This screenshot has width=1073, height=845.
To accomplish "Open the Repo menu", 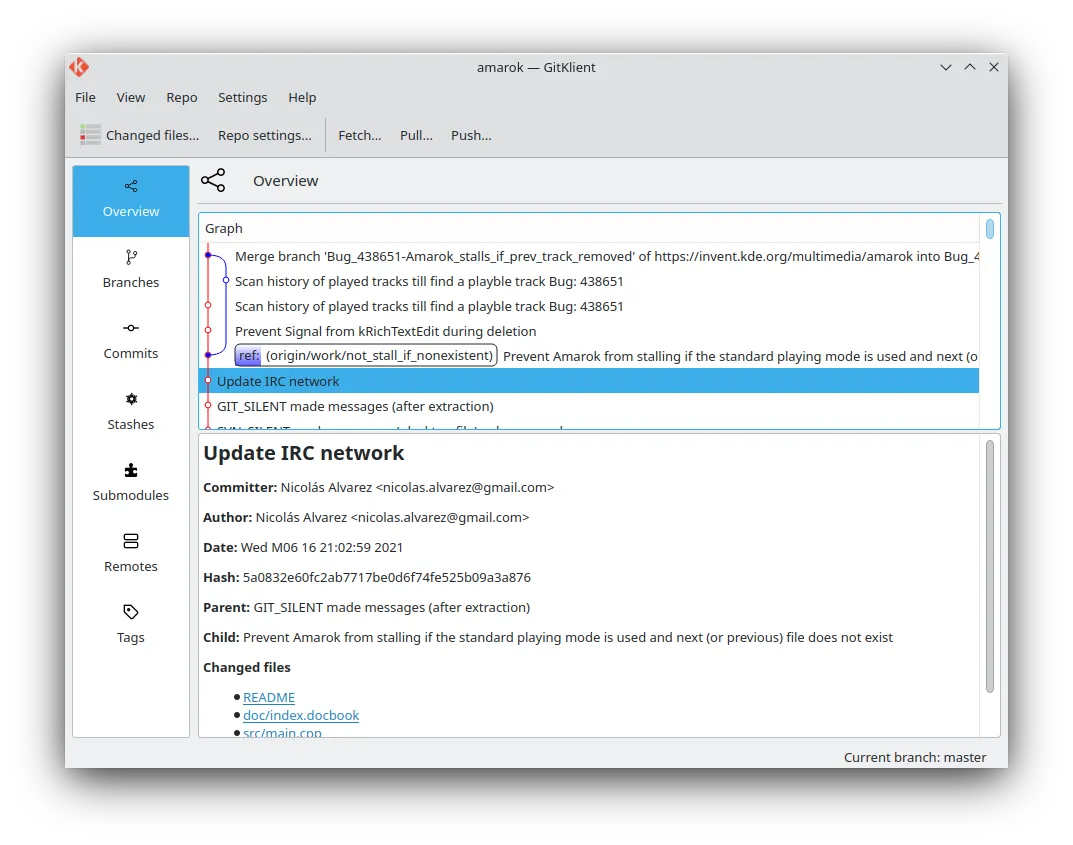I will pyautogui.click(x=181, y=97).
